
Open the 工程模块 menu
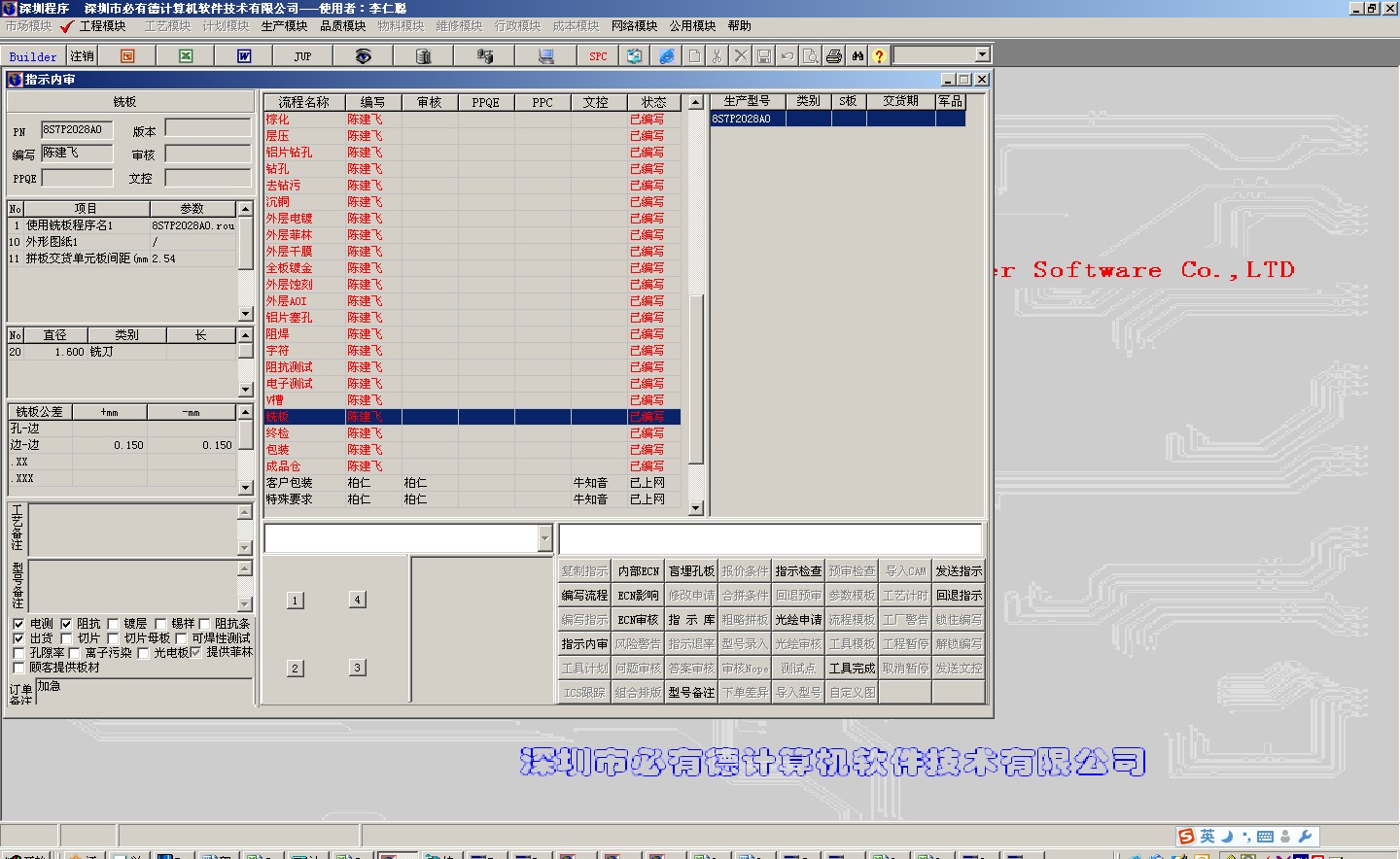(102, 26)
